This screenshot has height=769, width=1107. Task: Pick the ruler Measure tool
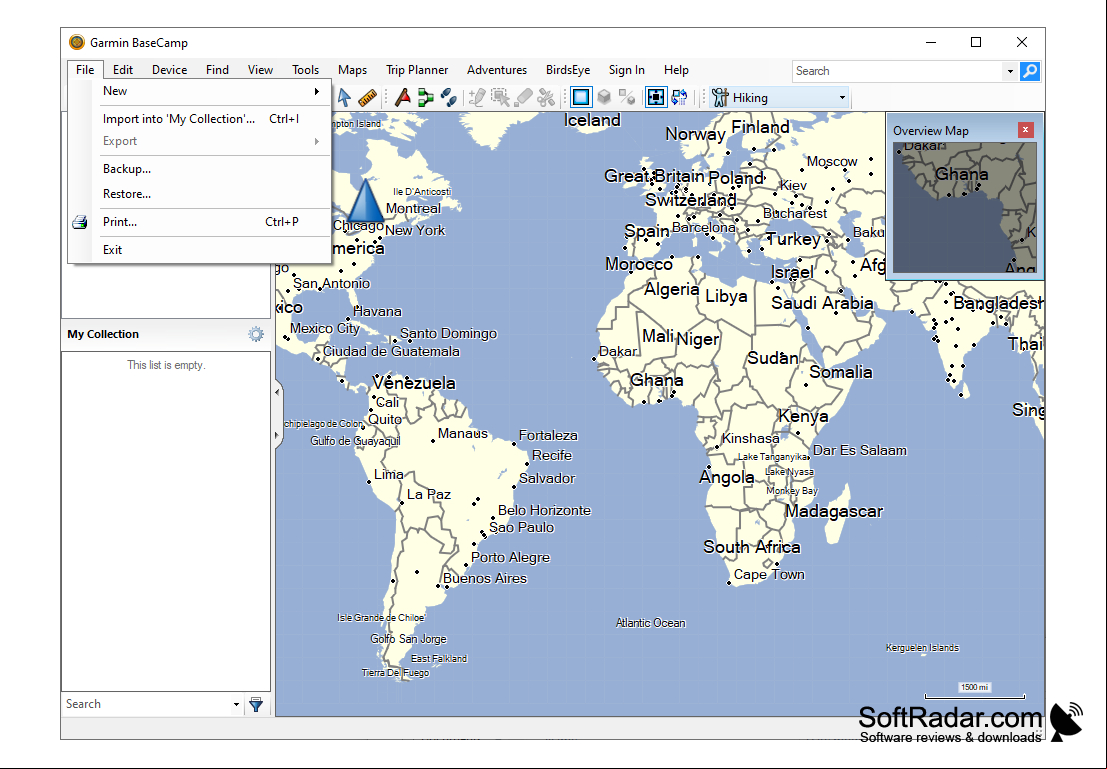point(367,97)
